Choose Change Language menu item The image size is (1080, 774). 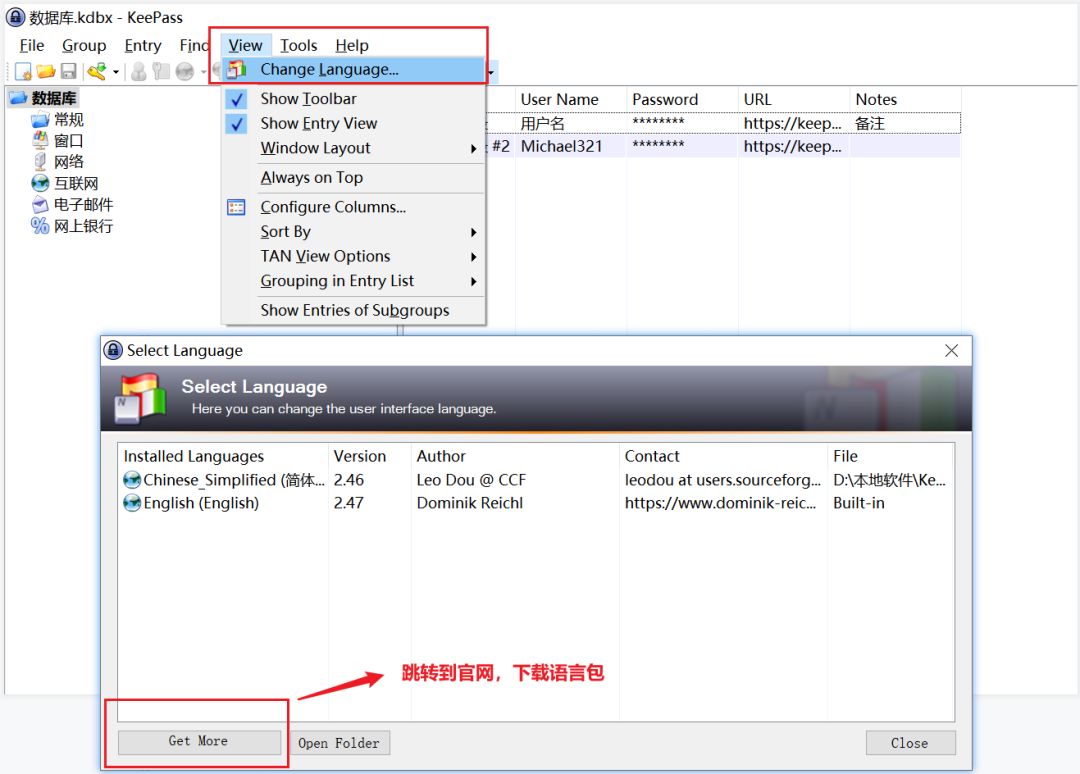tap(353, 70)
